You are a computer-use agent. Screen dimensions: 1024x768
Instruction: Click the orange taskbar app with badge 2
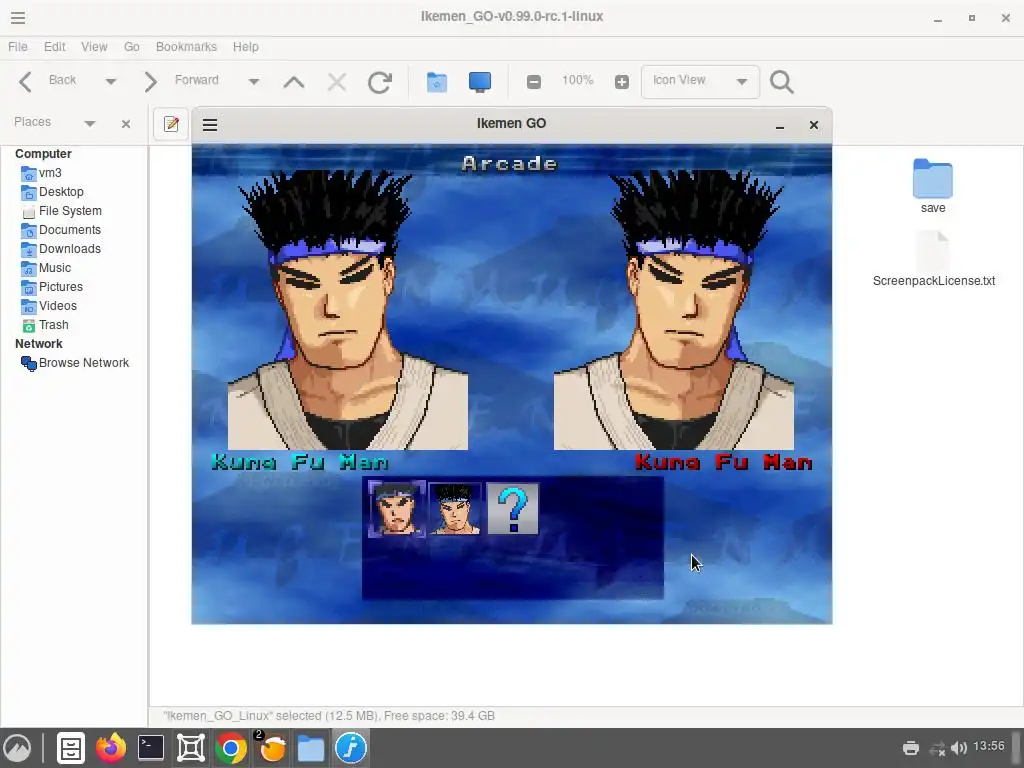coord(271,748)
